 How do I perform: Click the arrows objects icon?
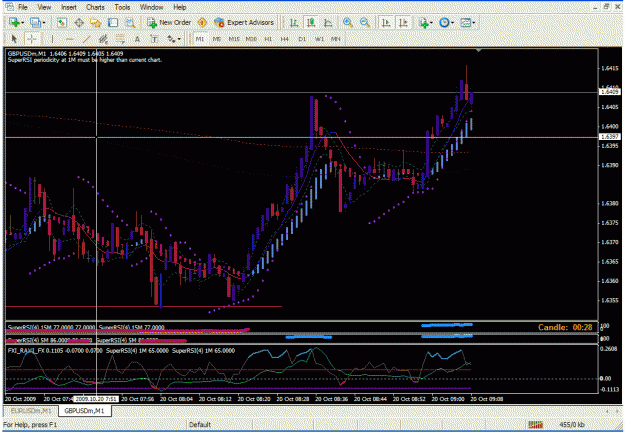point(171,39)
